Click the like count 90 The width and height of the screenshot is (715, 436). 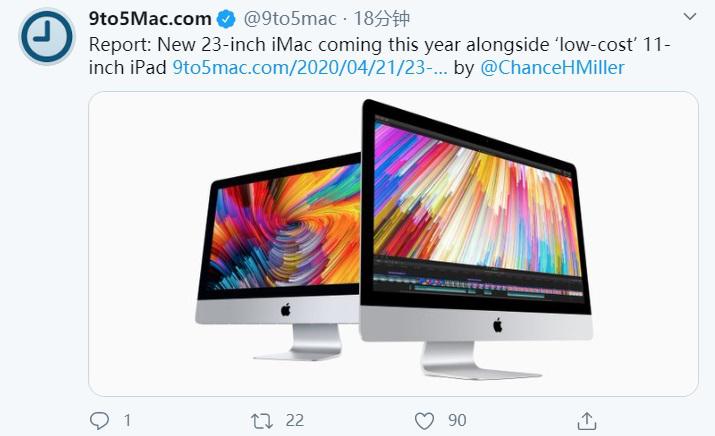pyautogui.click(x=457, y=420)
